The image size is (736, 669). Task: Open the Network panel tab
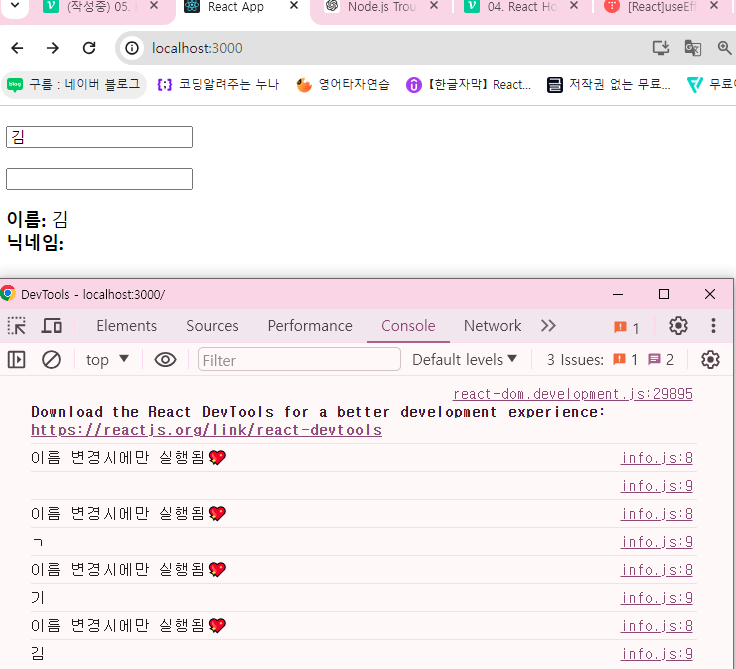click(492, 326)
